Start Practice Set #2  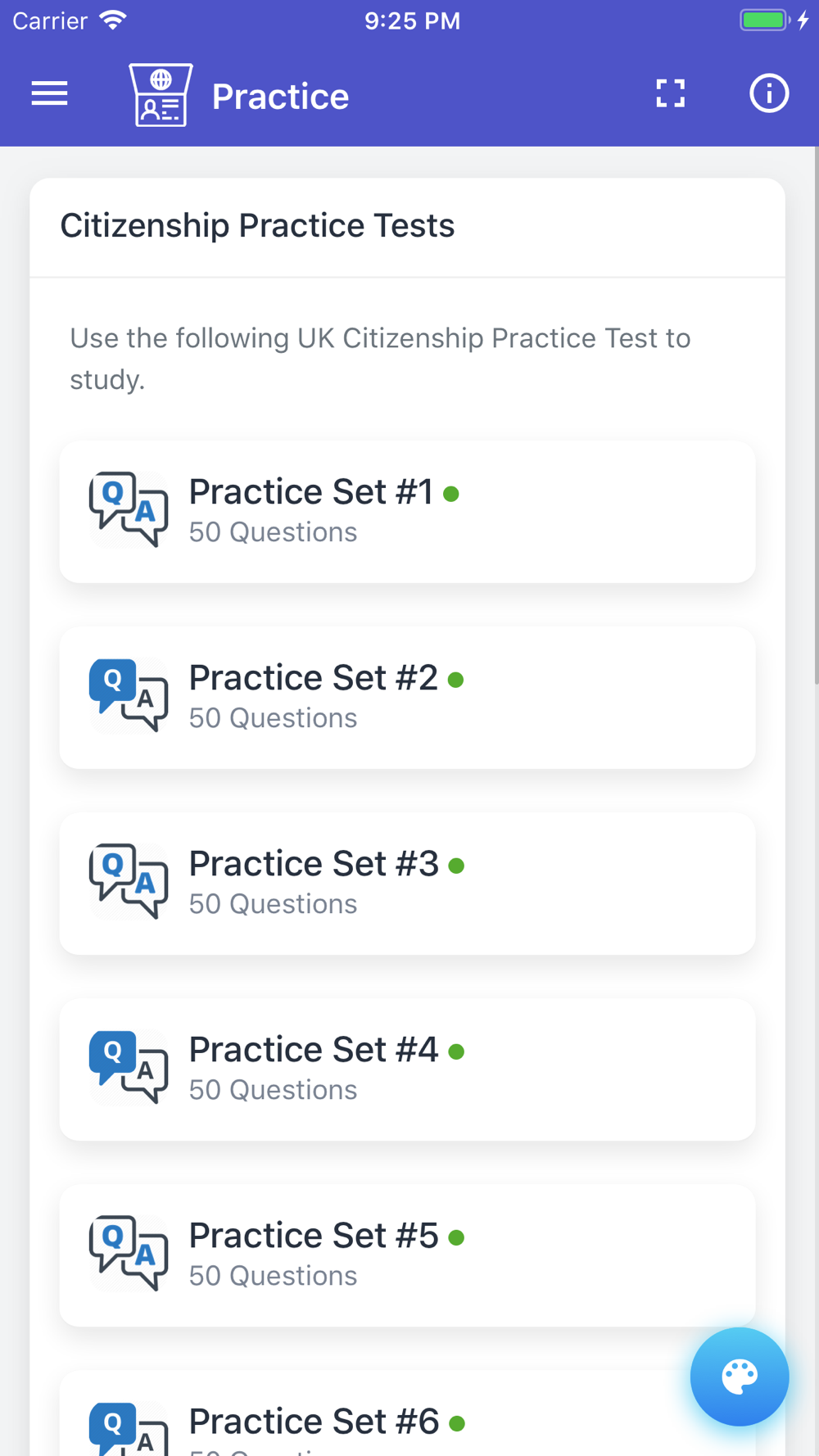(407, 698)
